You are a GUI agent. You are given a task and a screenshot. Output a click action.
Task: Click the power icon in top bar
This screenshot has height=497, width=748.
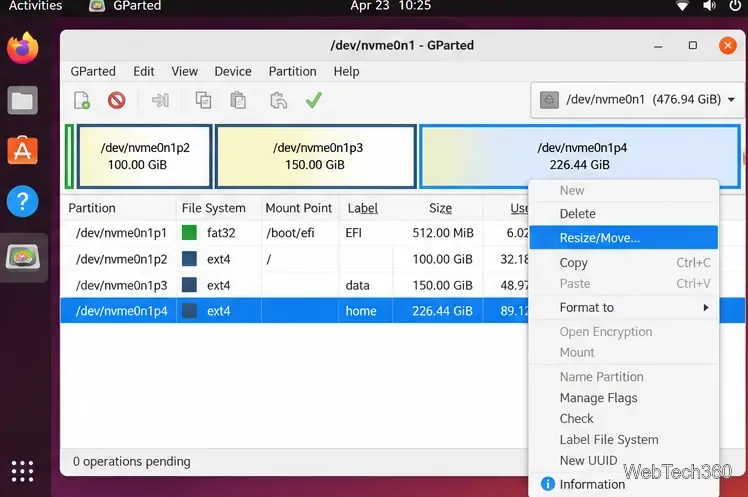(x=735, y=6)
